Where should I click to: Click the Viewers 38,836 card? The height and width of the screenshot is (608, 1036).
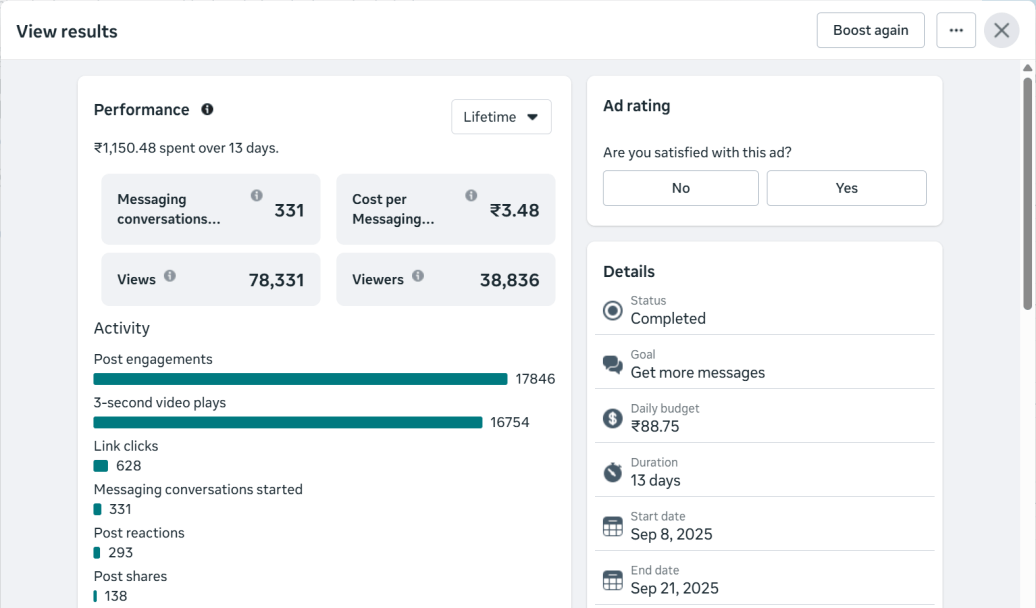(x=446, y=280)
